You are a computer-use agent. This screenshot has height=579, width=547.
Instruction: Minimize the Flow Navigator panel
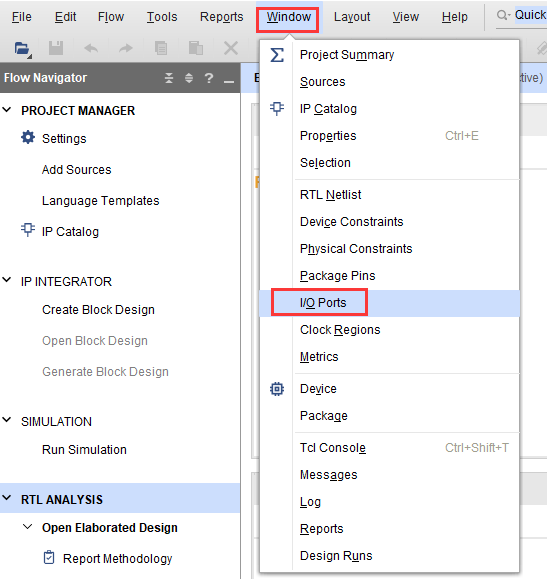229,80
